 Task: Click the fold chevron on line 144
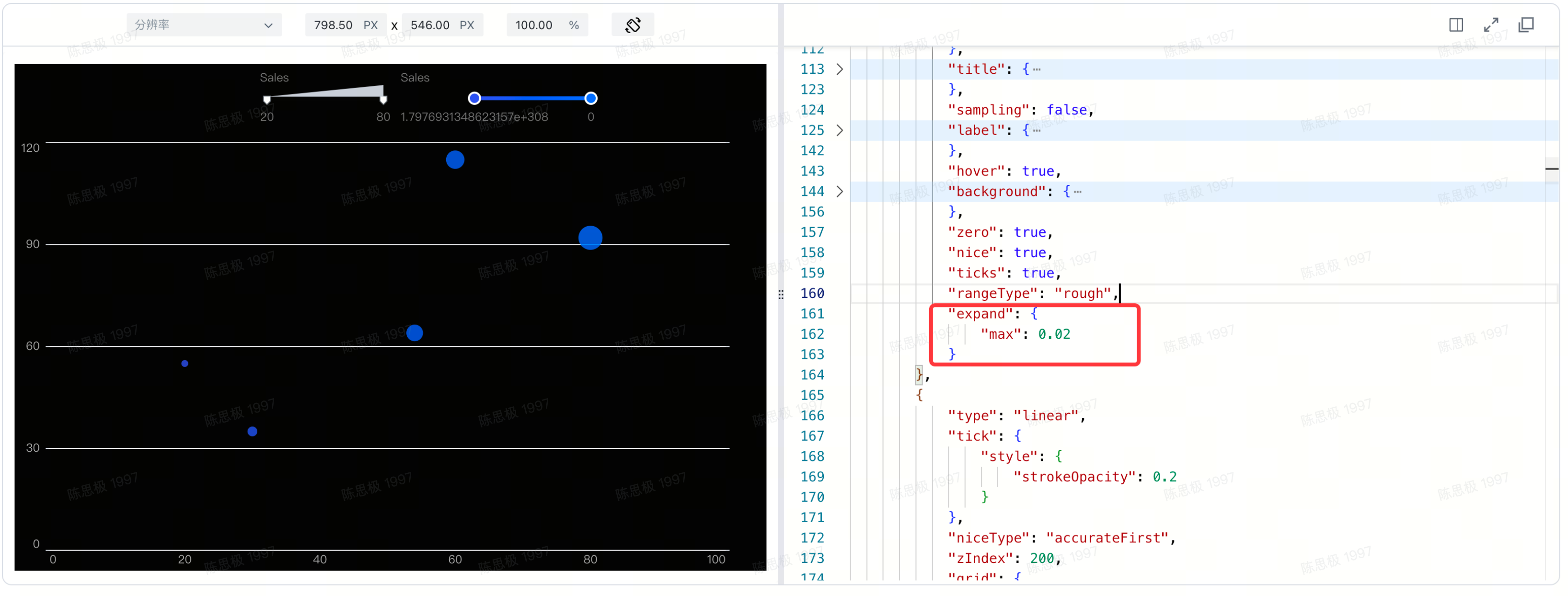click(840, 191)
